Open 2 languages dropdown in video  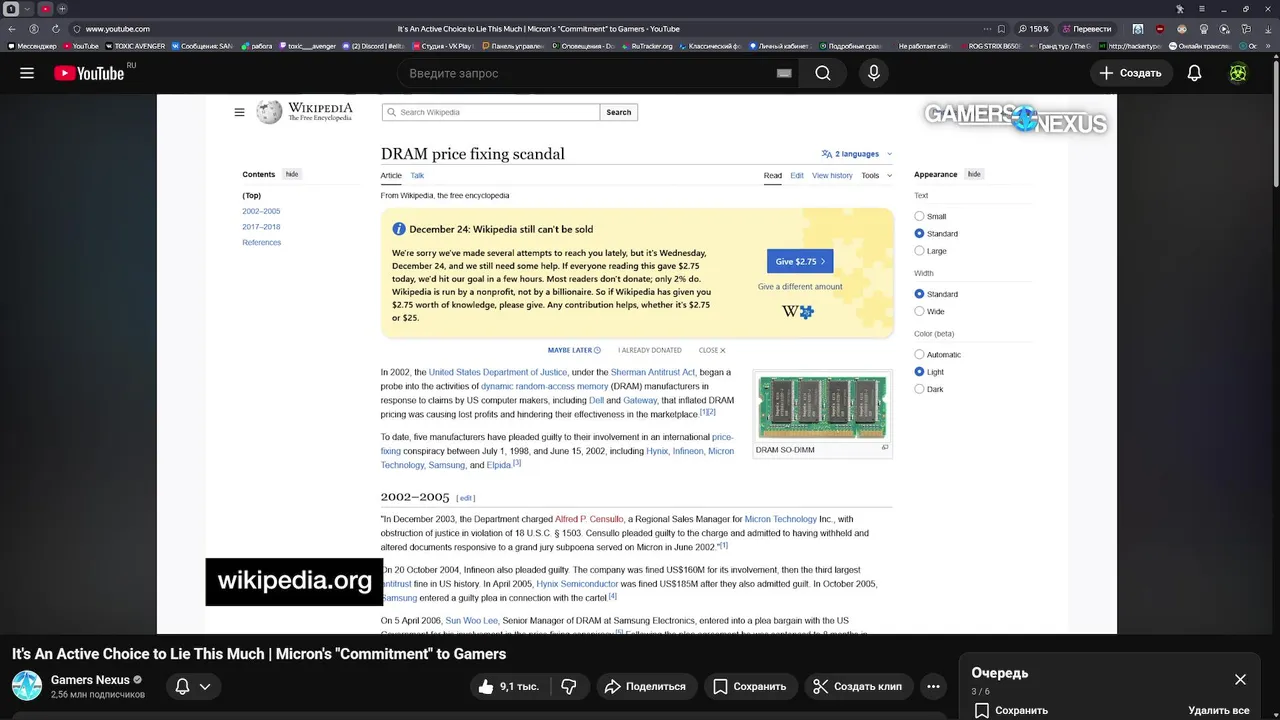click(x=857, y=154)
